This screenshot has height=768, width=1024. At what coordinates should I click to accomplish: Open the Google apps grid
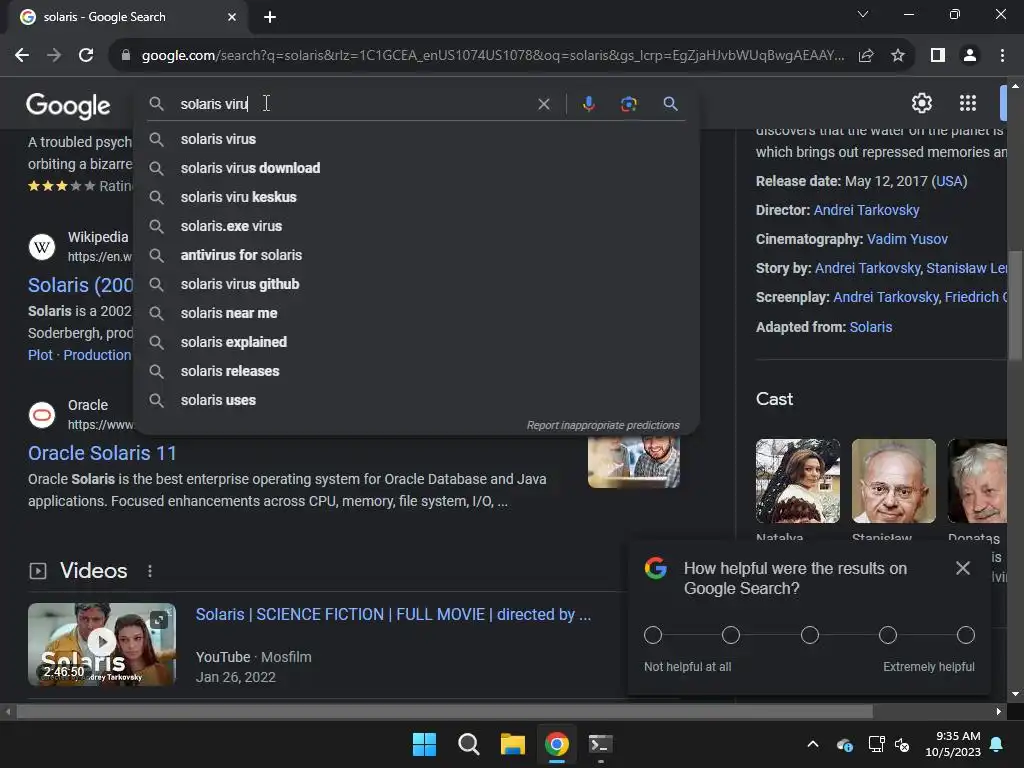[x=968, y=103]
